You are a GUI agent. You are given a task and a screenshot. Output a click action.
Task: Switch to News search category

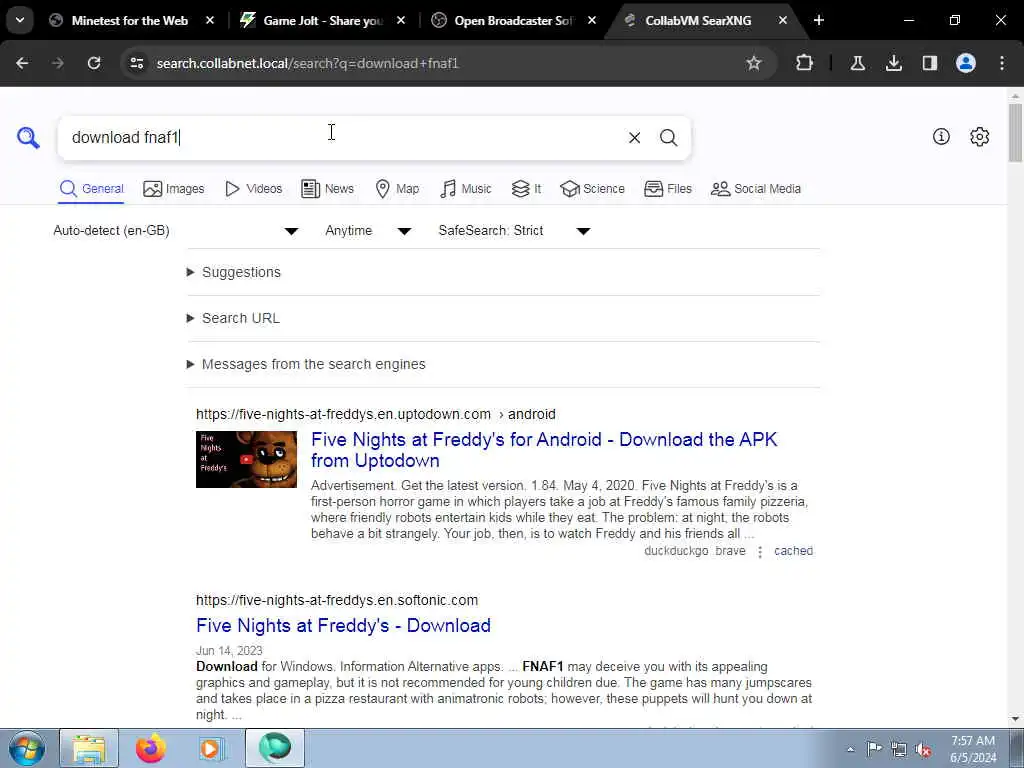[x=328, y=189]
